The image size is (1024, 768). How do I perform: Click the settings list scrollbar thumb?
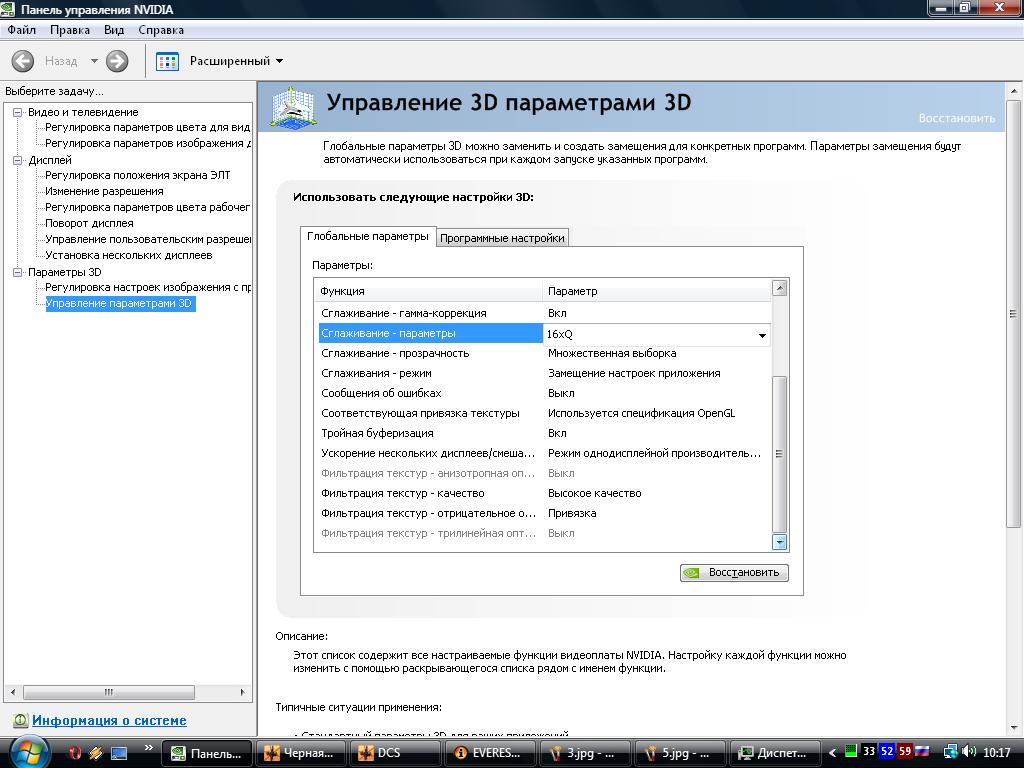click(780, 454)
